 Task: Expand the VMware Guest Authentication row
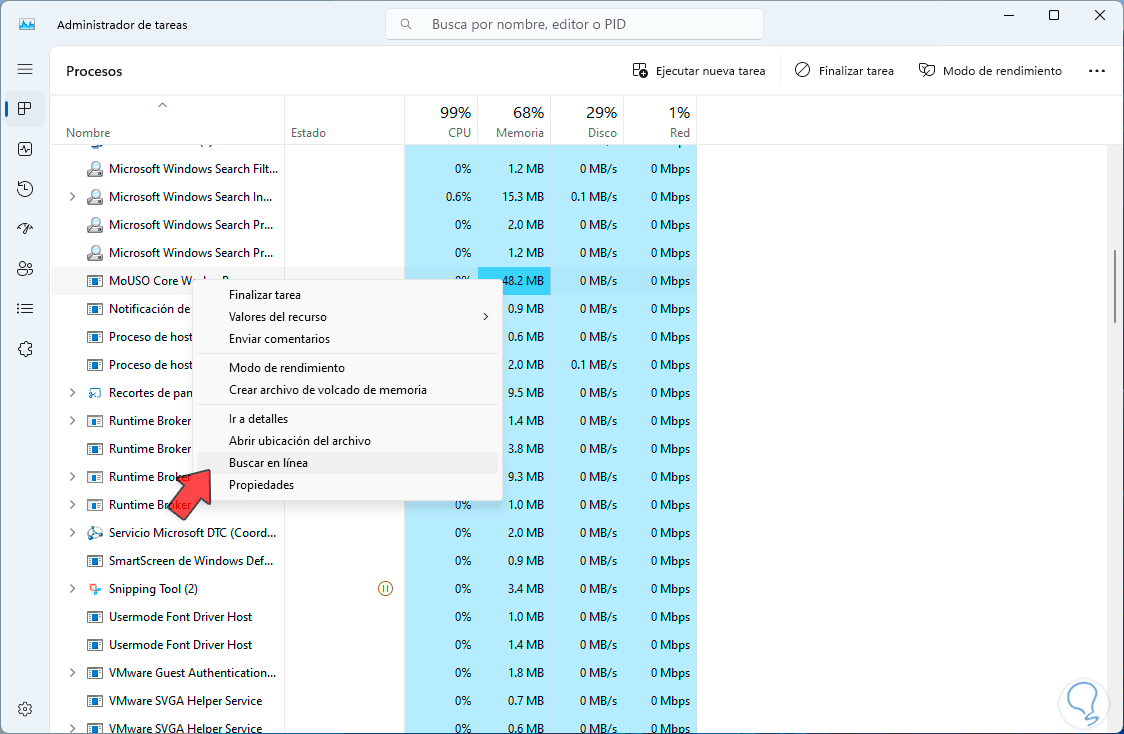tap(72, 673)
